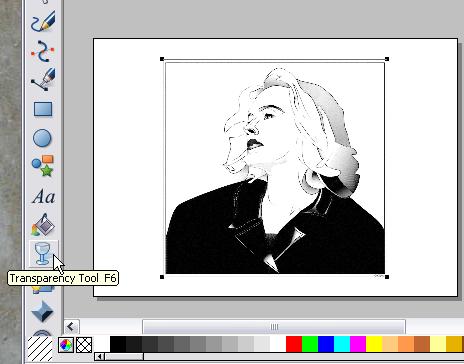Activate the Aa Text tool

click(x=43, y=197)
